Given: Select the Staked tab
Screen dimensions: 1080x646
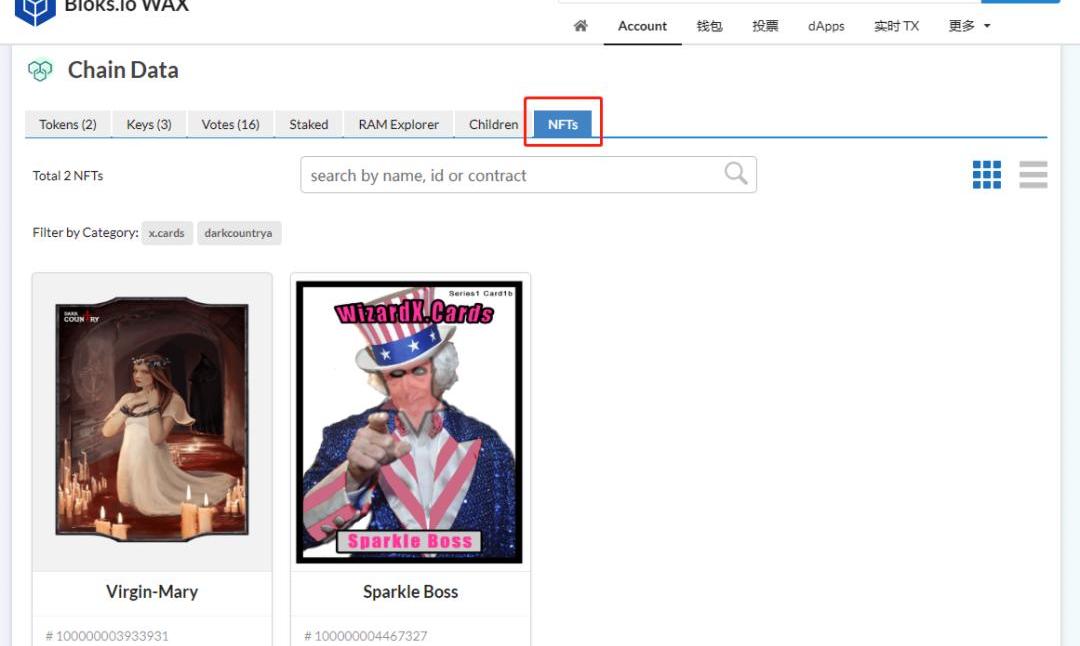Looking at the screenshot, I should click(309, 124).
